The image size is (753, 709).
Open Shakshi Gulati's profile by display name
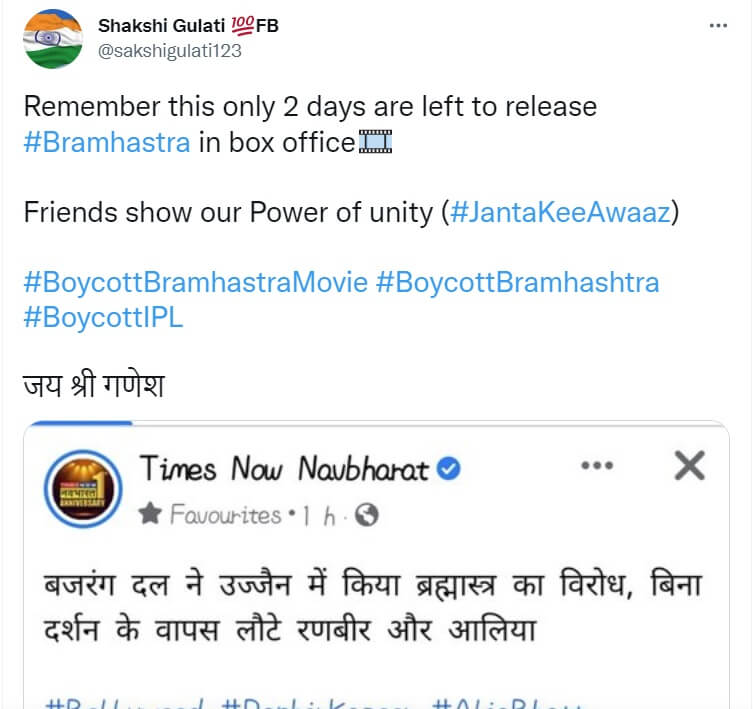pos(160,26)
